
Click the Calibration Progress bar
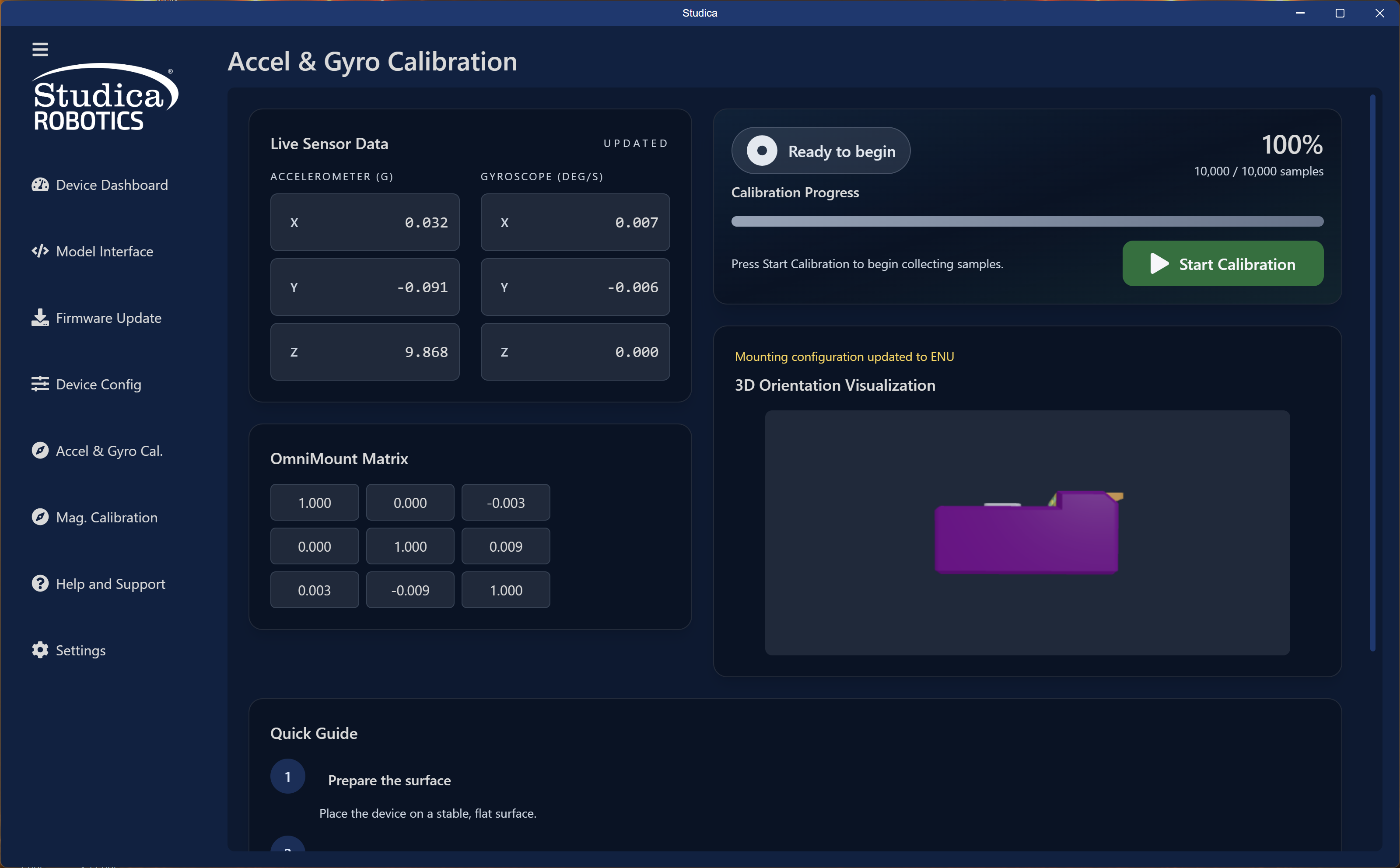coord(1027,221)
